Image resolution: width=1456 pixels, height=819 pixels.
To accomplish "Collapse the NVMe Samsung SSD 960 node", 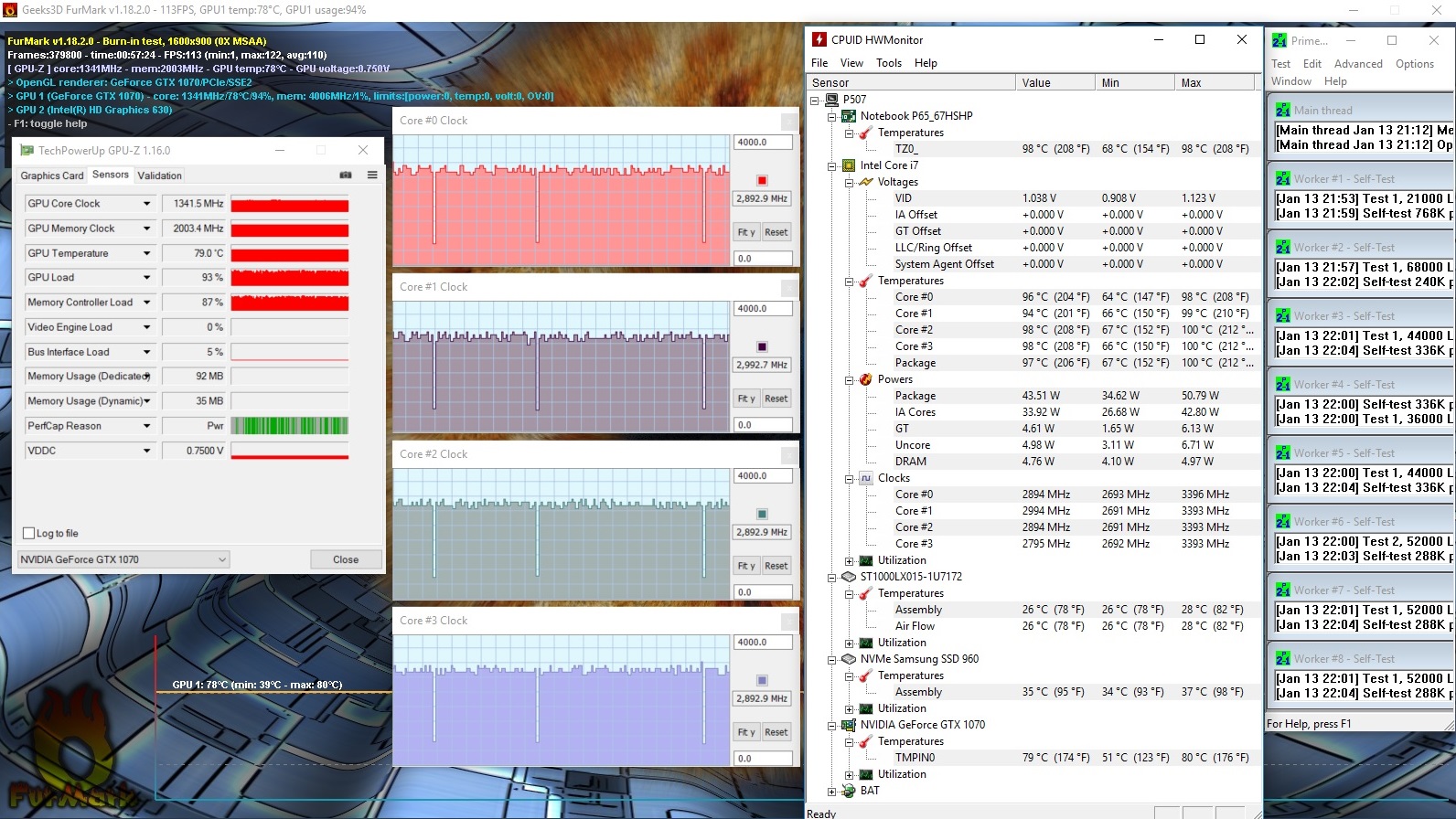I will pyautogui.click(x=831, y=659).
